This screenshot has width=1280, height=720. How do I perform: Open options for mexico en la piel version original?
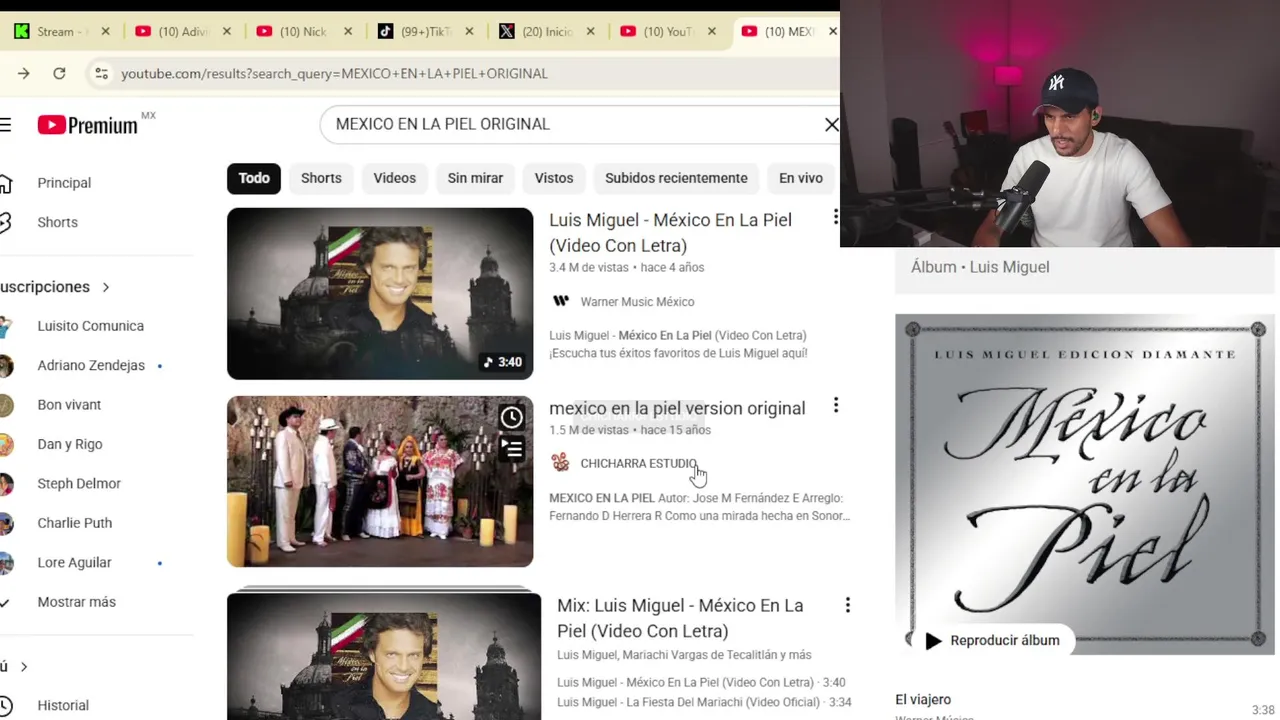(x=836, y=405)
